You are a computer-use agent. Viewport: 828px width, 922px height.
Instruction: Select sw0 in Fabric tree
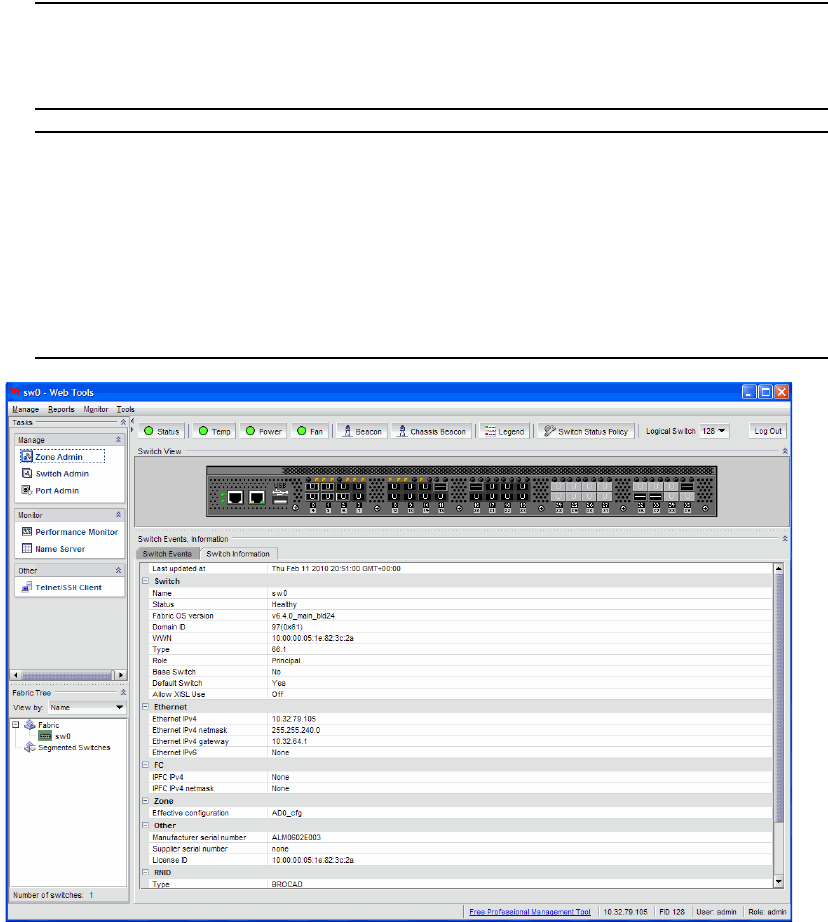click(55, 736)
